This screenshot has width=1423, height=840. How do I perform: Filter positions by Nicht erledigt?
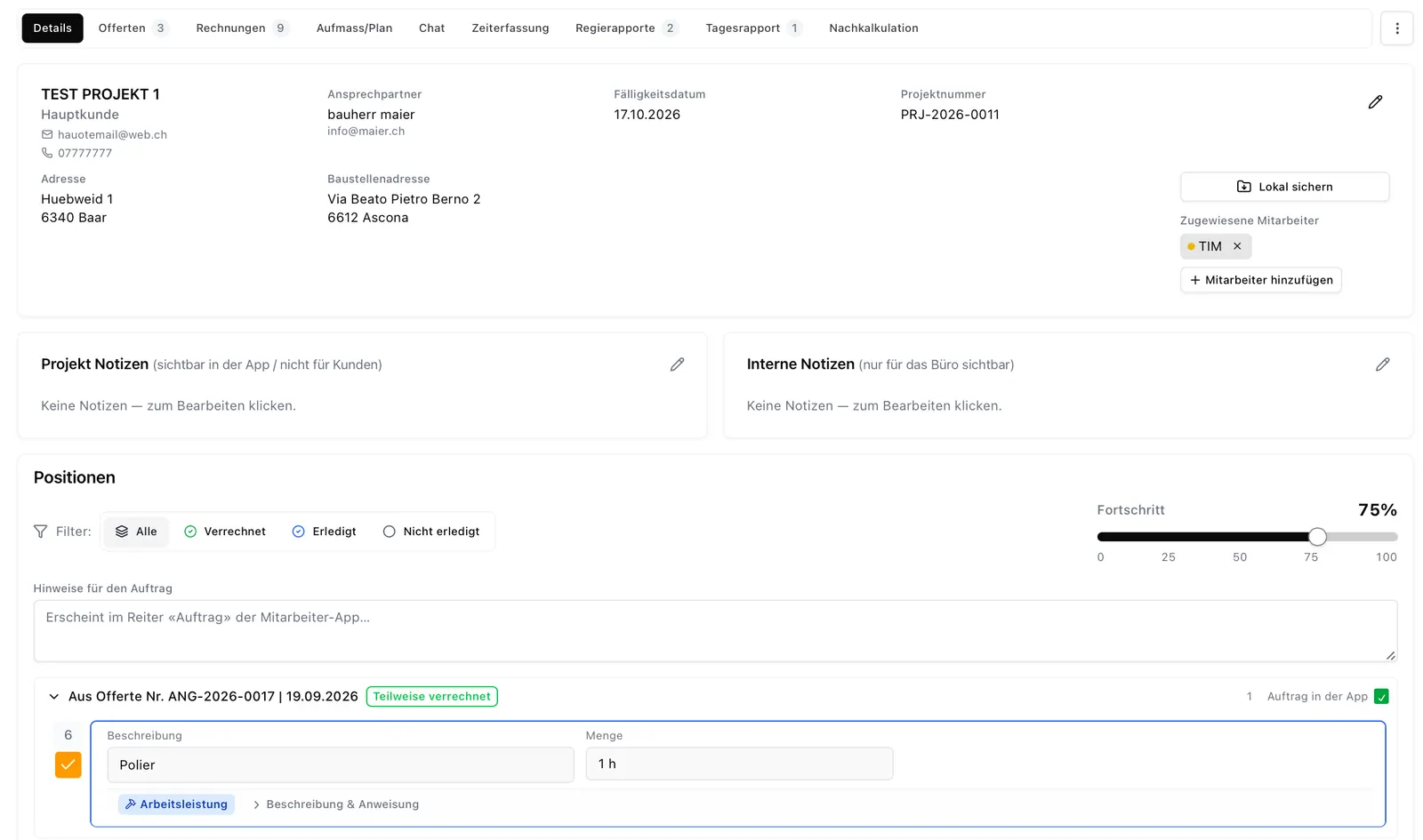431,532
